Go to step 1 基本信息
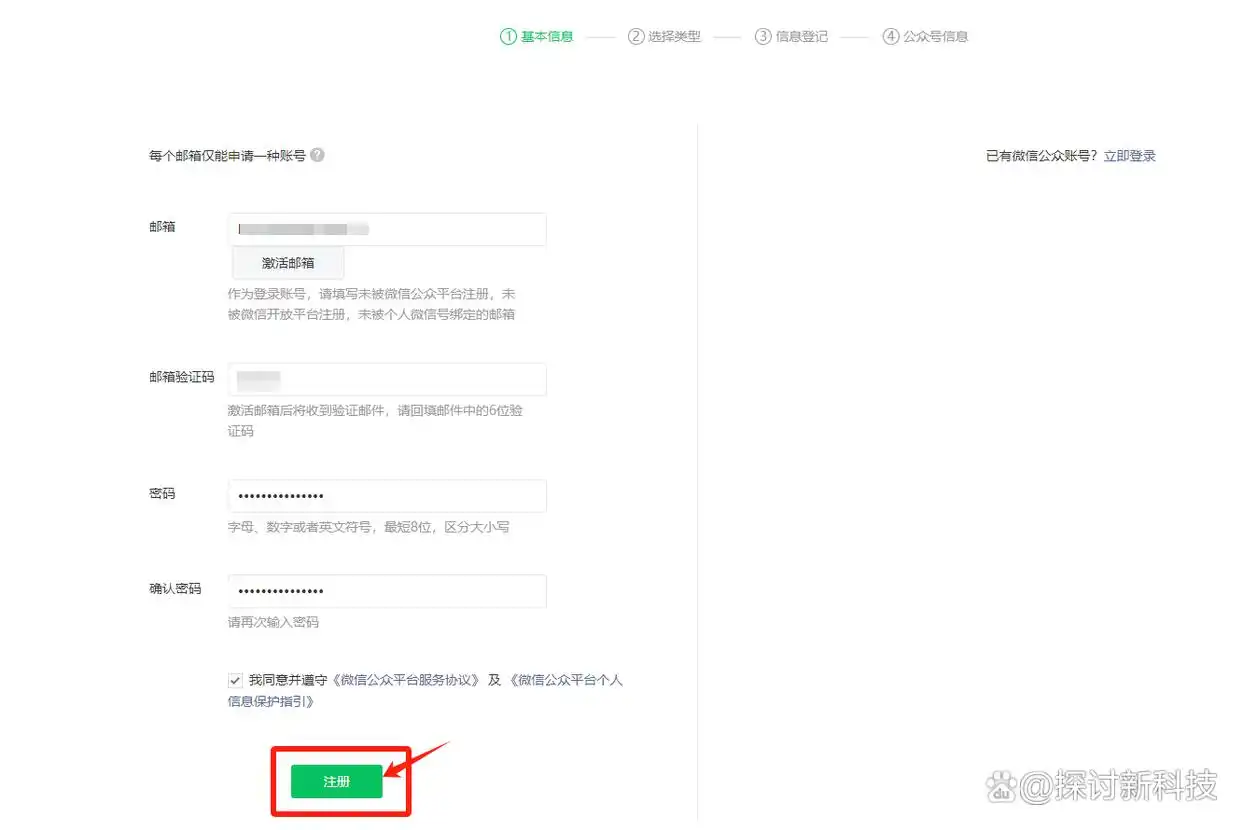 click(537, 37)
